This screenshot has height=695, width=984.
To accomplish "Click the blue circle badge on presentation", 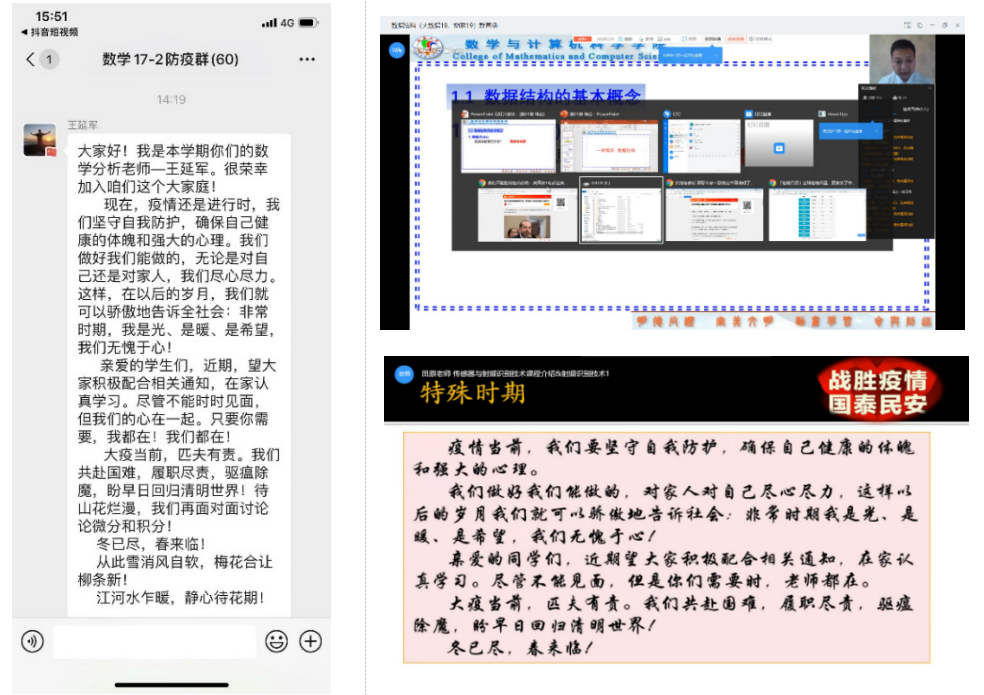I will [x=396, y=50].
